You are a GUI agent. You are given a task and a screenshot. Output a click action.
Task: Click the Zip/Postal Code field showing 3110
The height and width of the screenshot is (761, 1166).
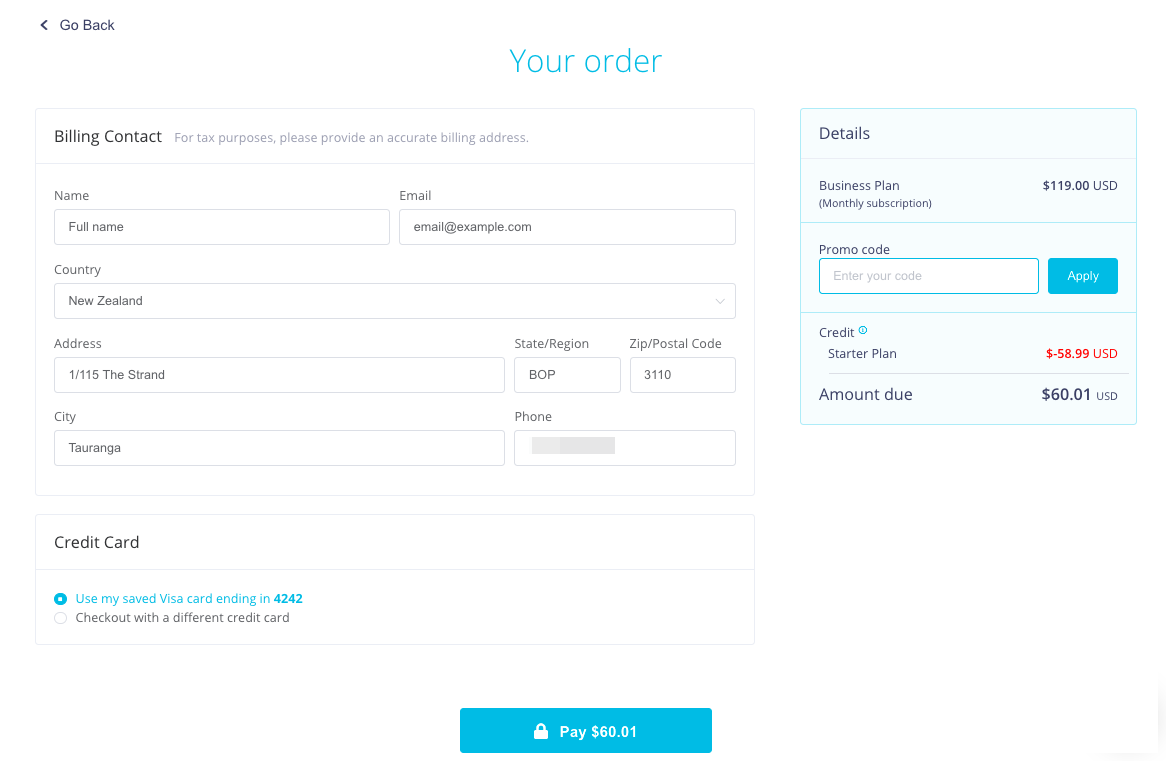[x=683, y=375]
